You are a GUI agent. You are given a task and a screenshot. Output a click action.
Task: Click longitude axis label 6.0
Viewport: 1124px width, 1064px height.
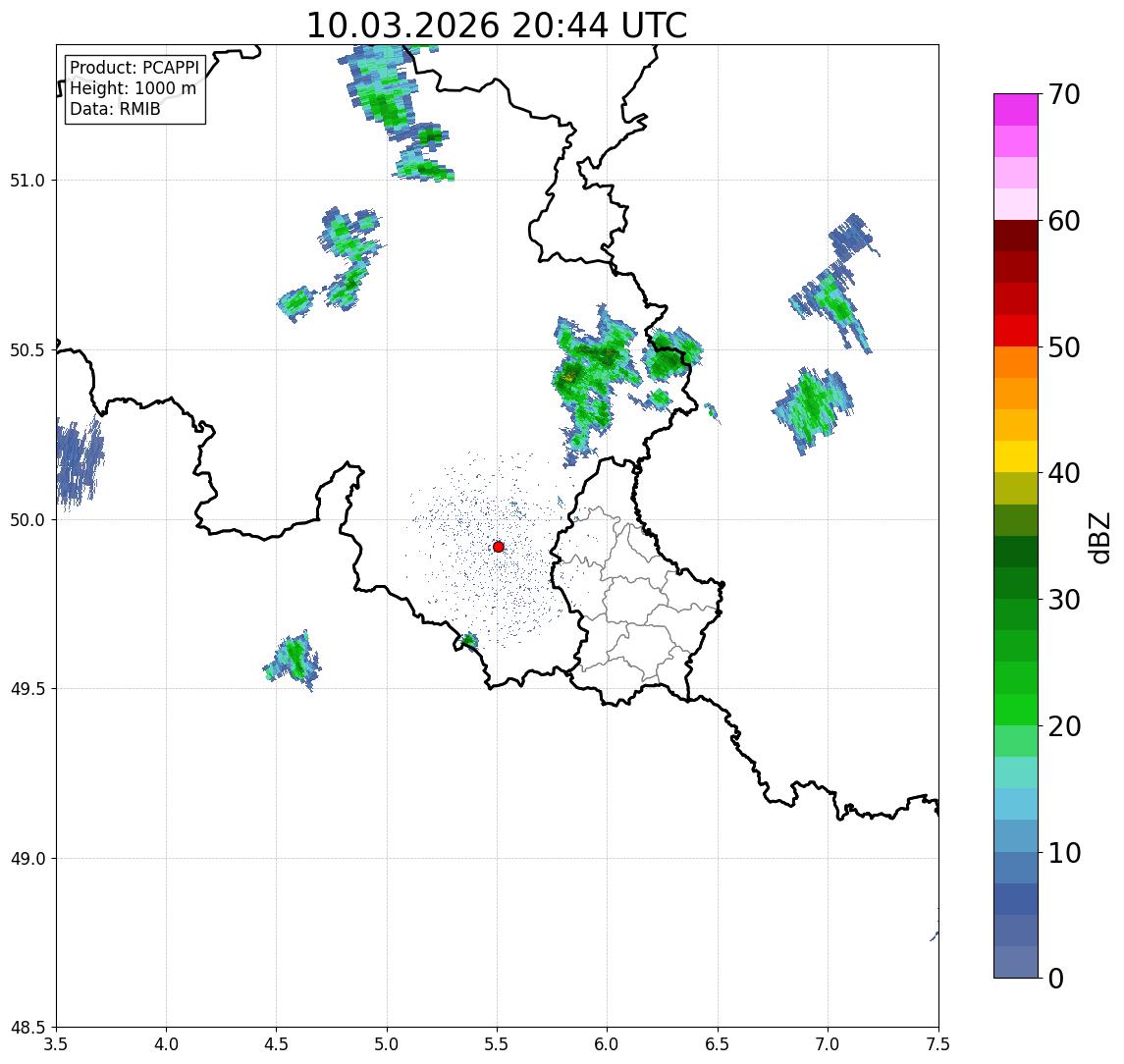pos(608,1044)
